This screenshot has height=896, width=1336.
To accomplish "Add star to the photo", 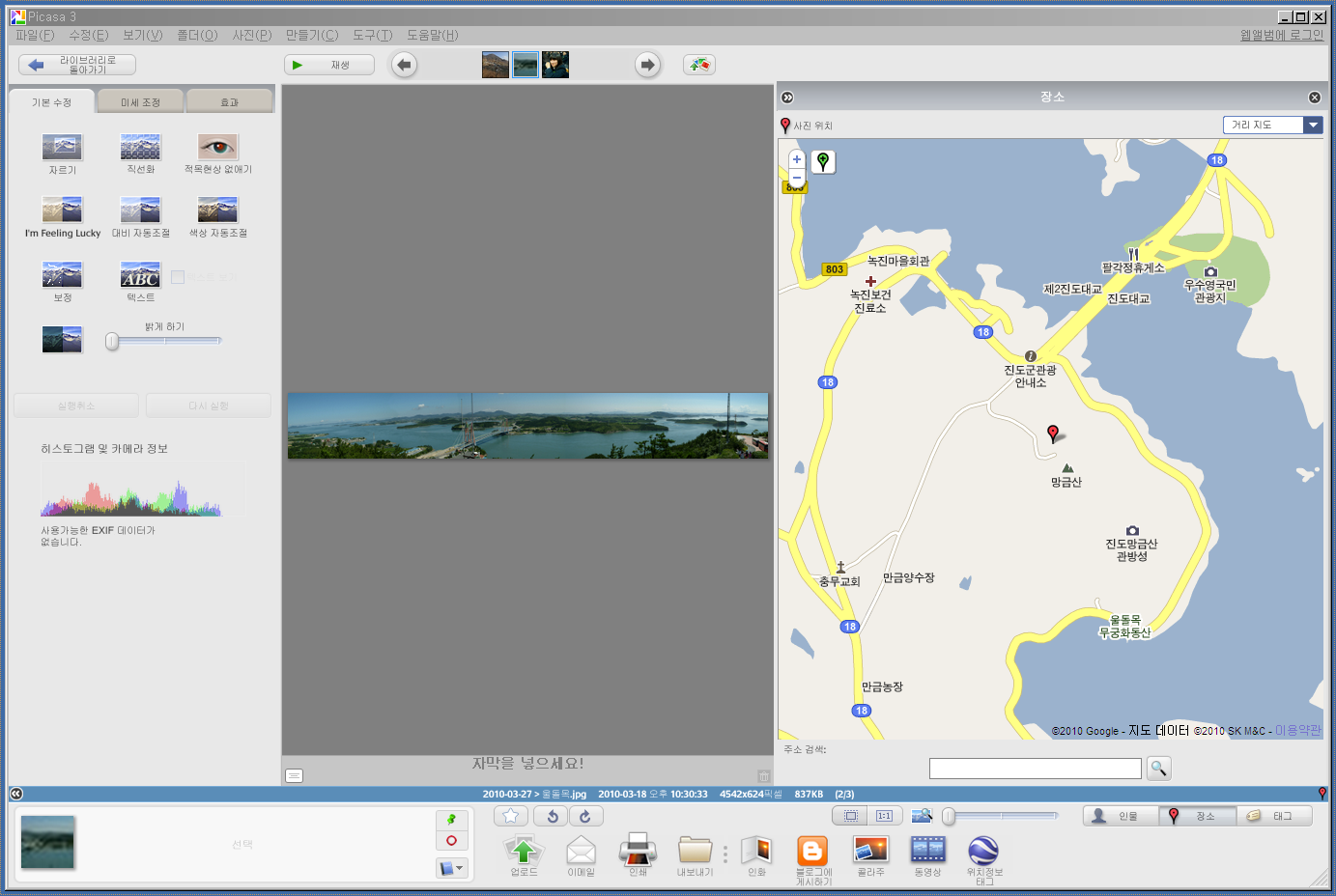I will 511,816.
